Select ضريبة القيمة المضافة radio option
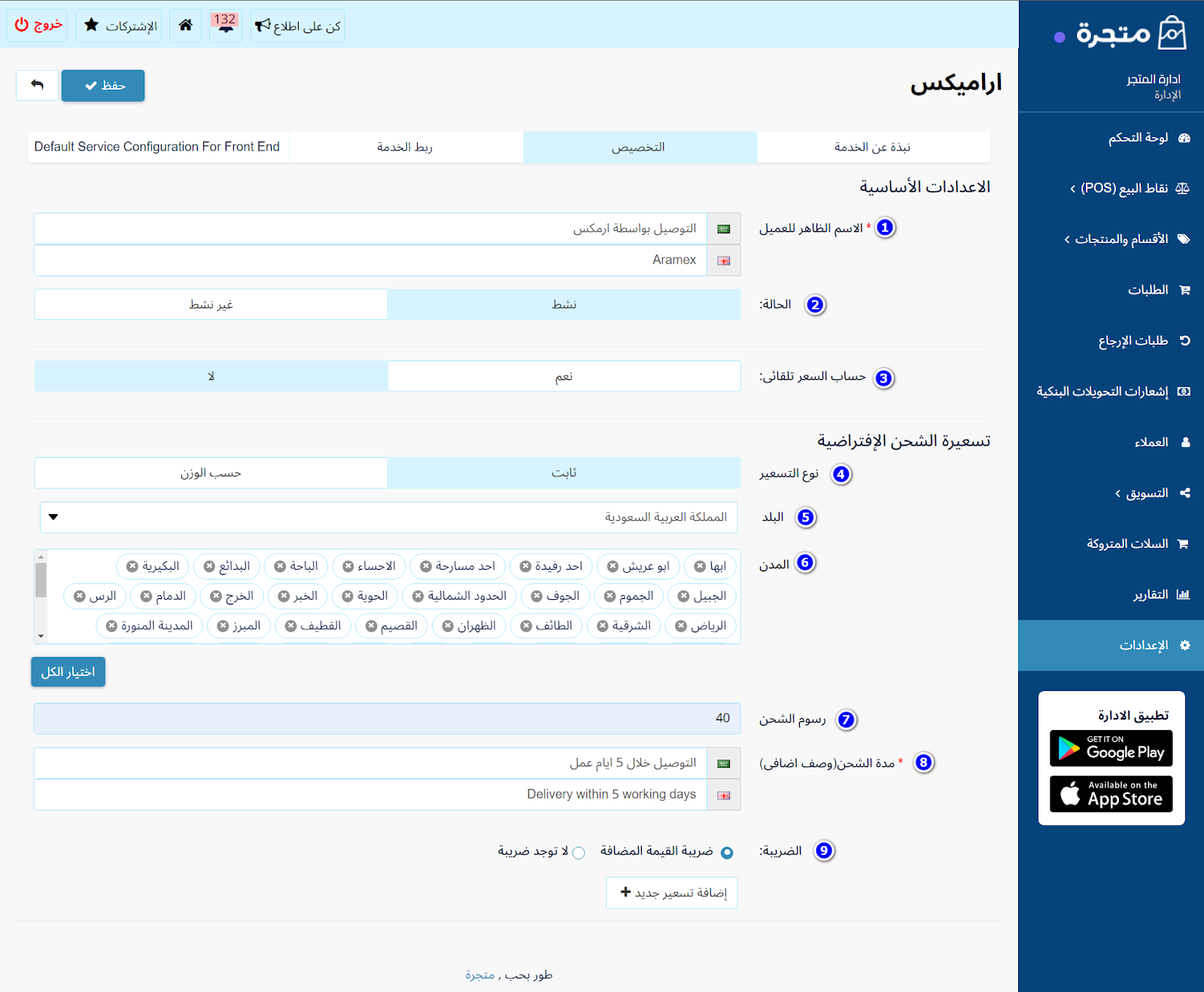1204x992 pixels. click(x=727, y=853)
